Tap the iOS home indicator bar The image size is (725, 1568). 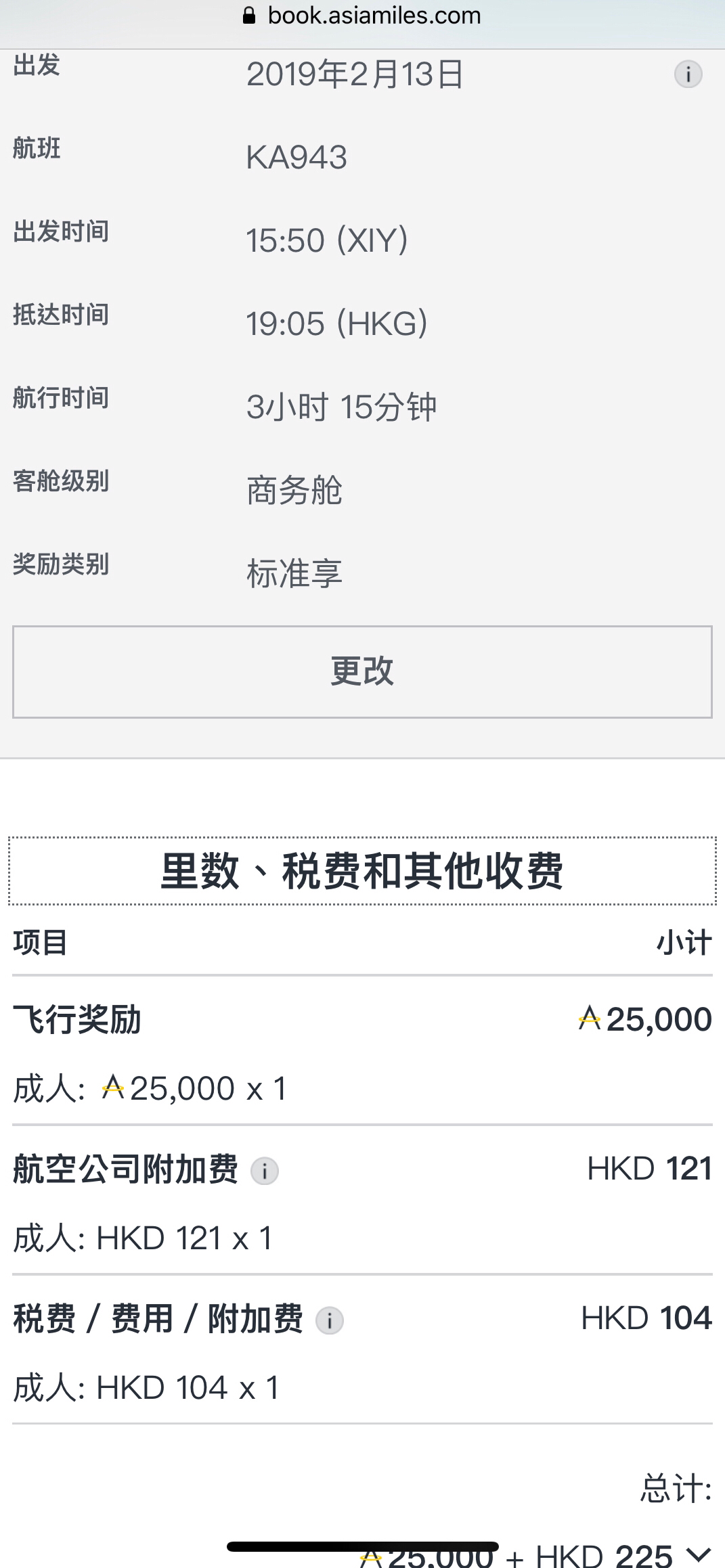(x=363, y=1546)
